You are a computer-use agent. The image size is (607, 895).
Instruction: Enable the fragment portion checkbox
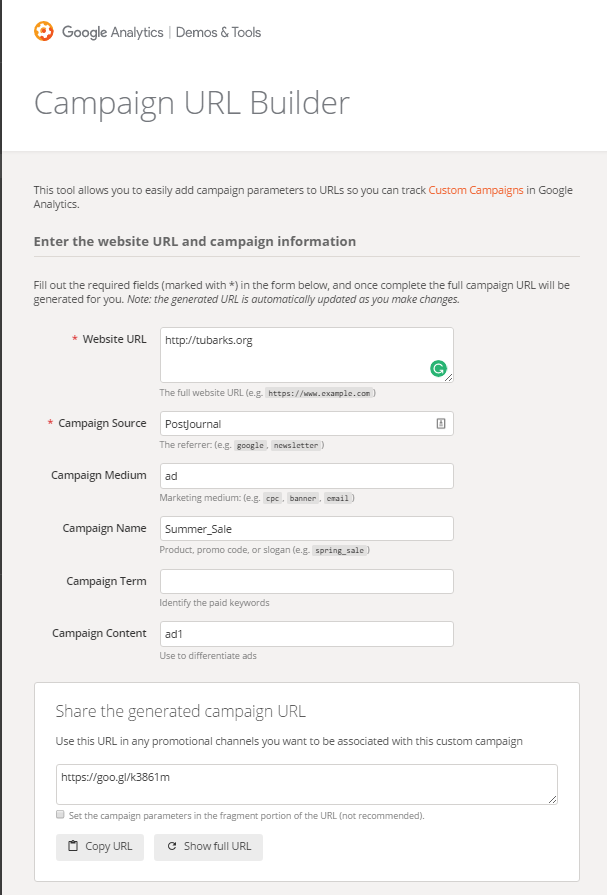[x=61, y=815]
